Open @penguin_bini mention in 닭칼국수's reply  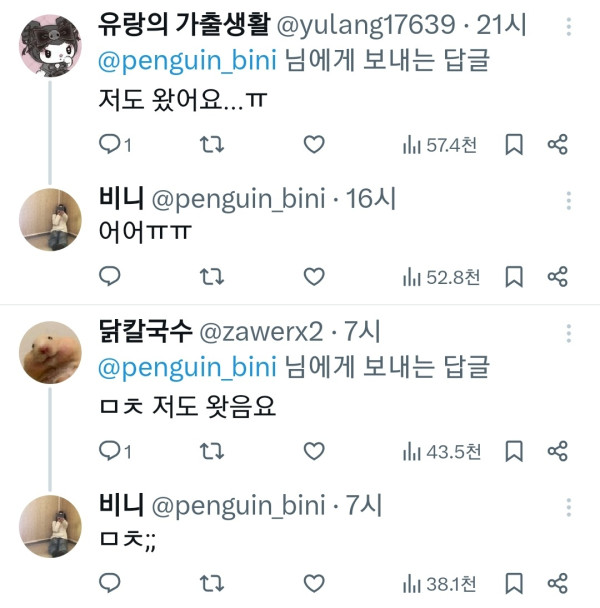tap(187, 367)
